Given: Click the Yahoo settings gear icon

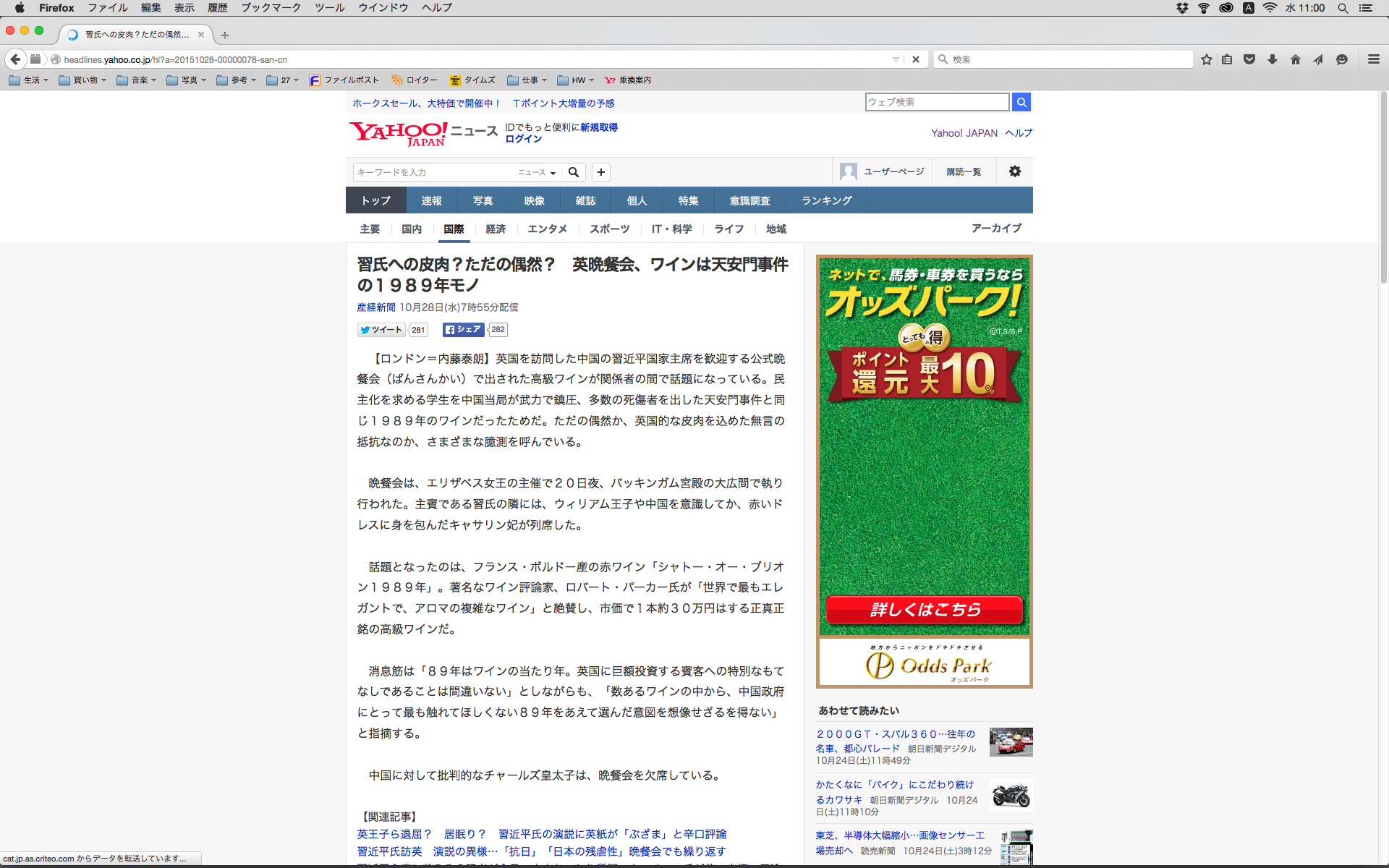Looking at the screenshot, I should 1014,171.
